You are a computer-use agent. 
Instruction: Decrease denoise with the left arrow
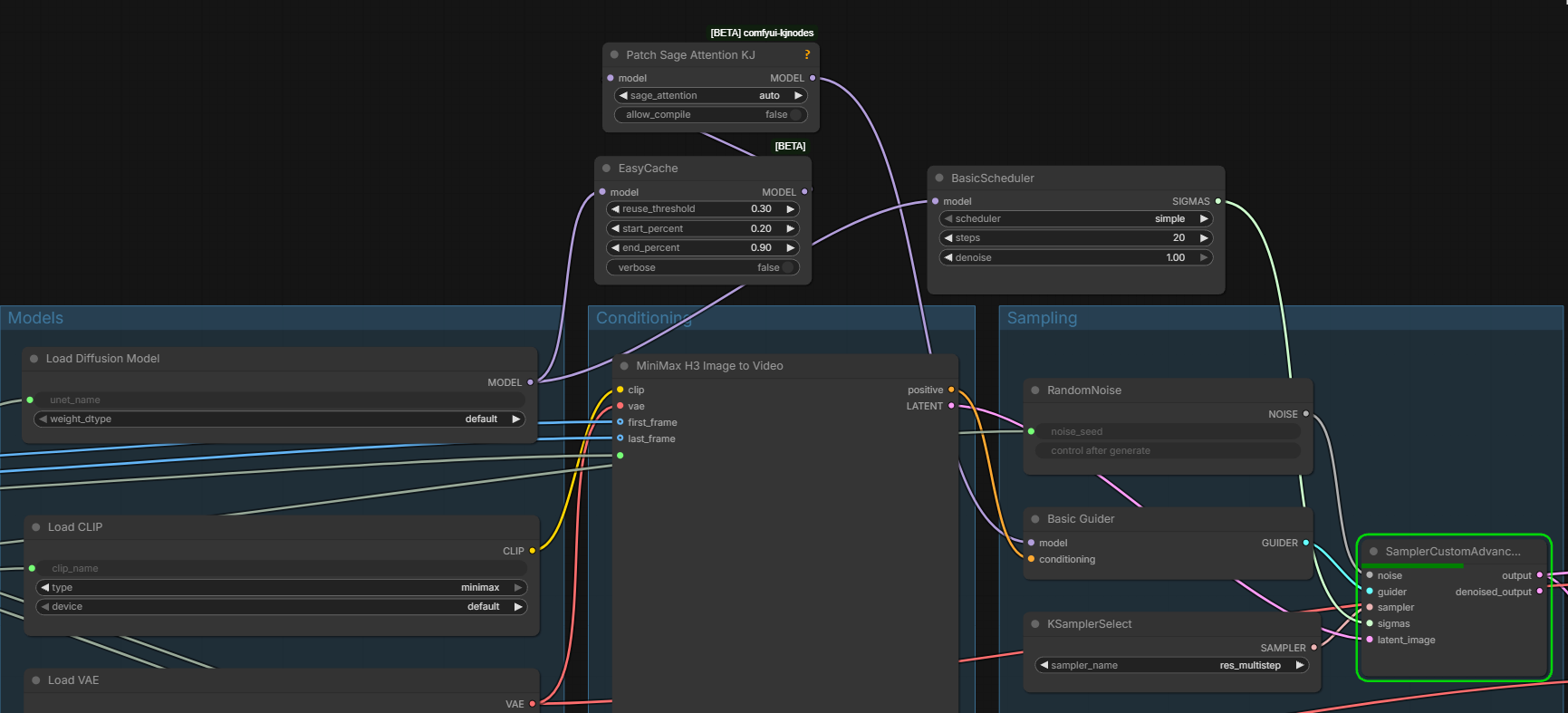[948, 257]
